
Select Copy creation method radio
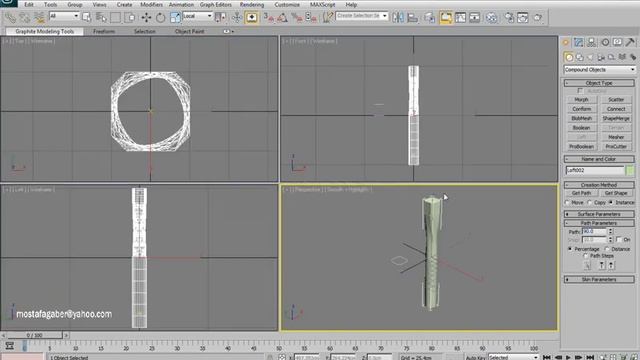(x=589, y=202)
